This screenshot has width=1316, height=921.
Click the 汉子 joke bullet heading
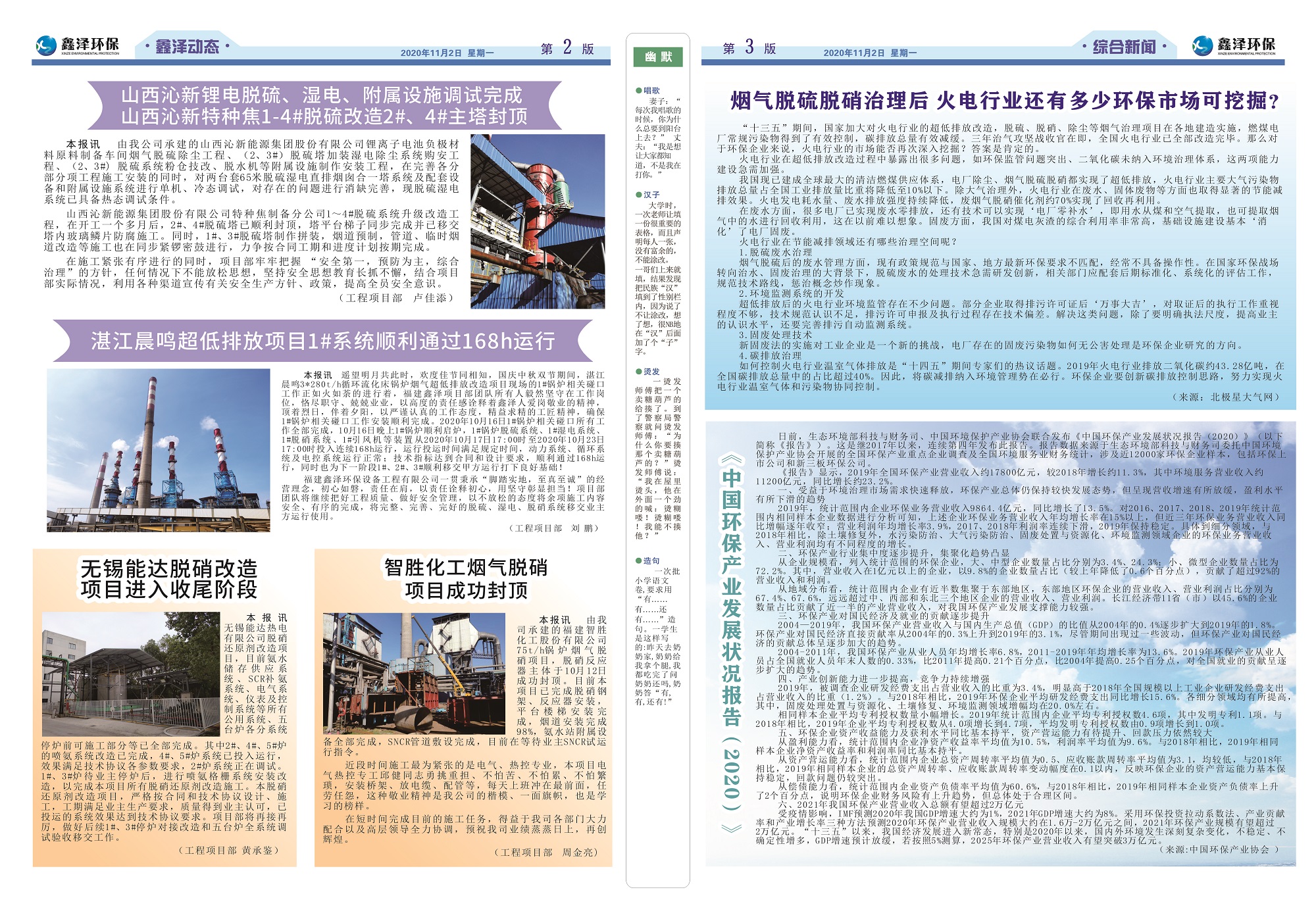coord(651,195)
